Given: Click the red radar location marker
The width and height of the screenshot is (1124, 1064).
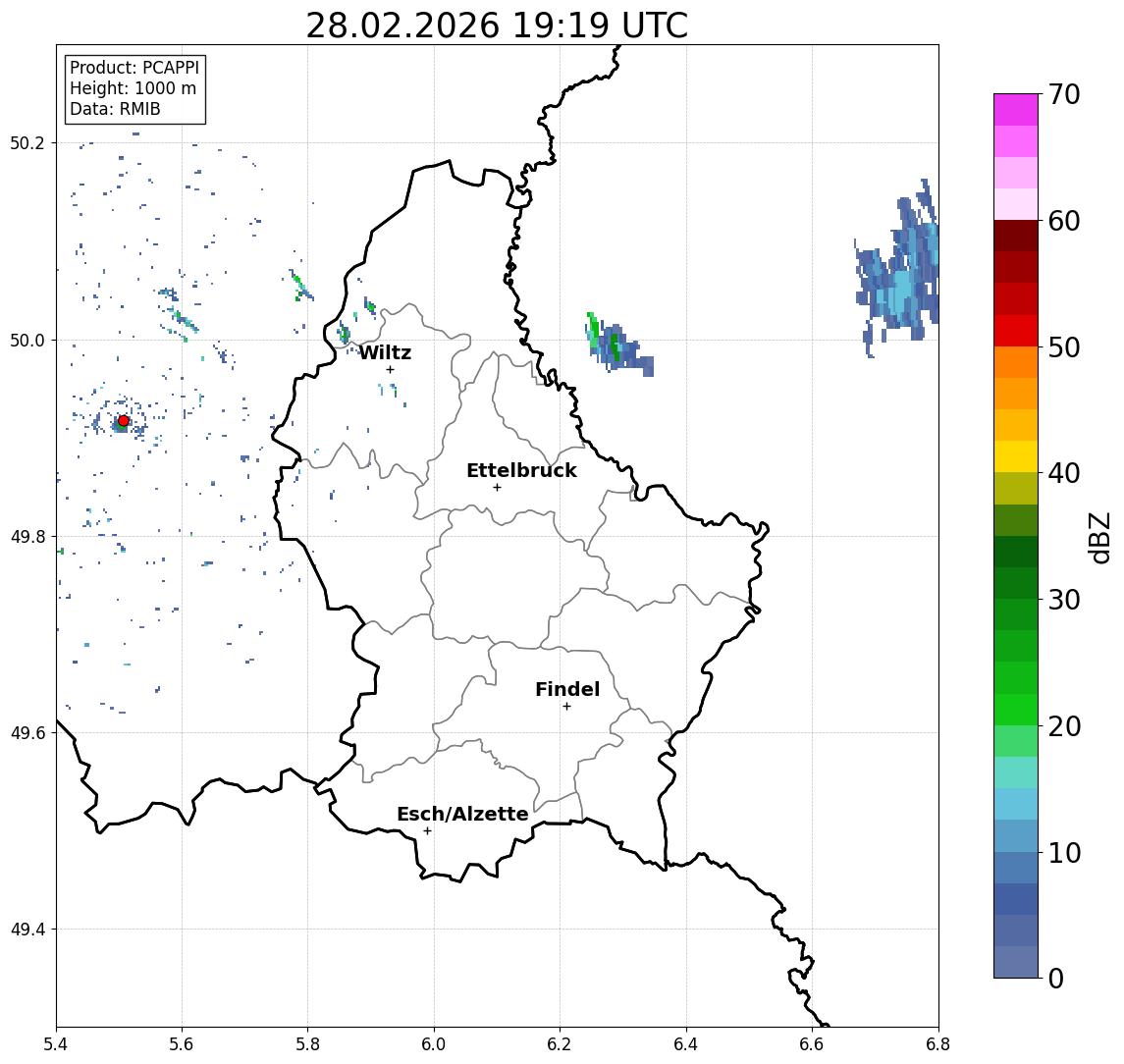Looking at the screenshot, I should click(x=124, y=421).
